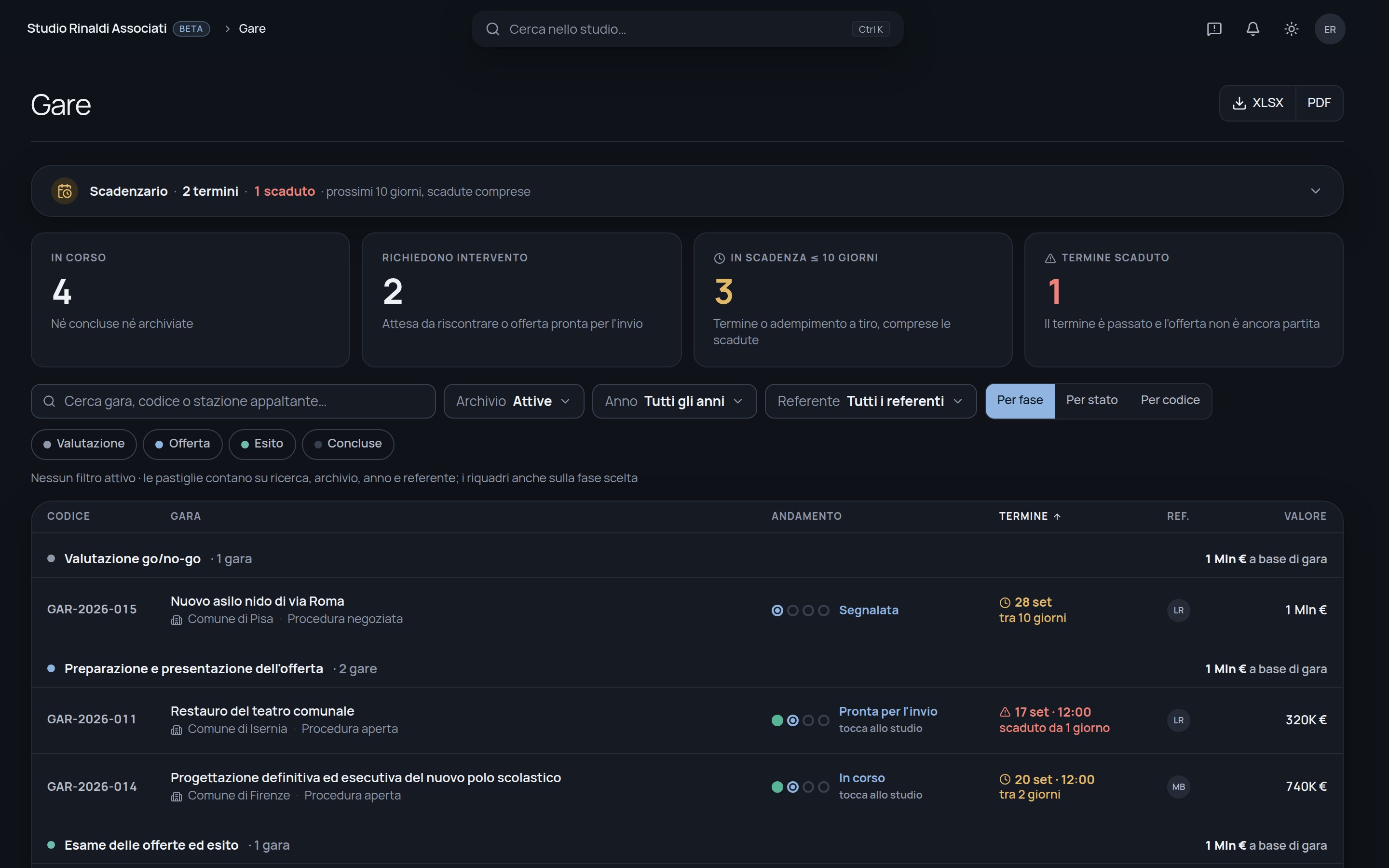This screenshot has width=1389, height=868.
Task: Click the clock icon next to 28 set
Action: click(1005, 602)
